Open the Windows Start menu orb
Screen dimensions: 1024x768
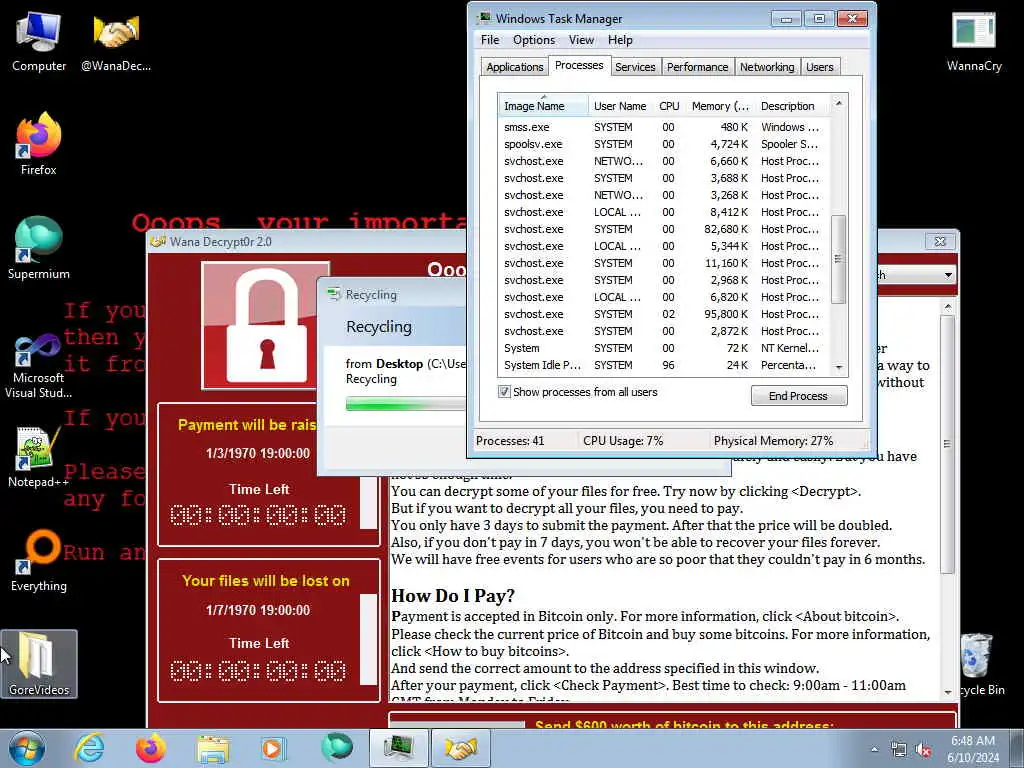[27, 748]
